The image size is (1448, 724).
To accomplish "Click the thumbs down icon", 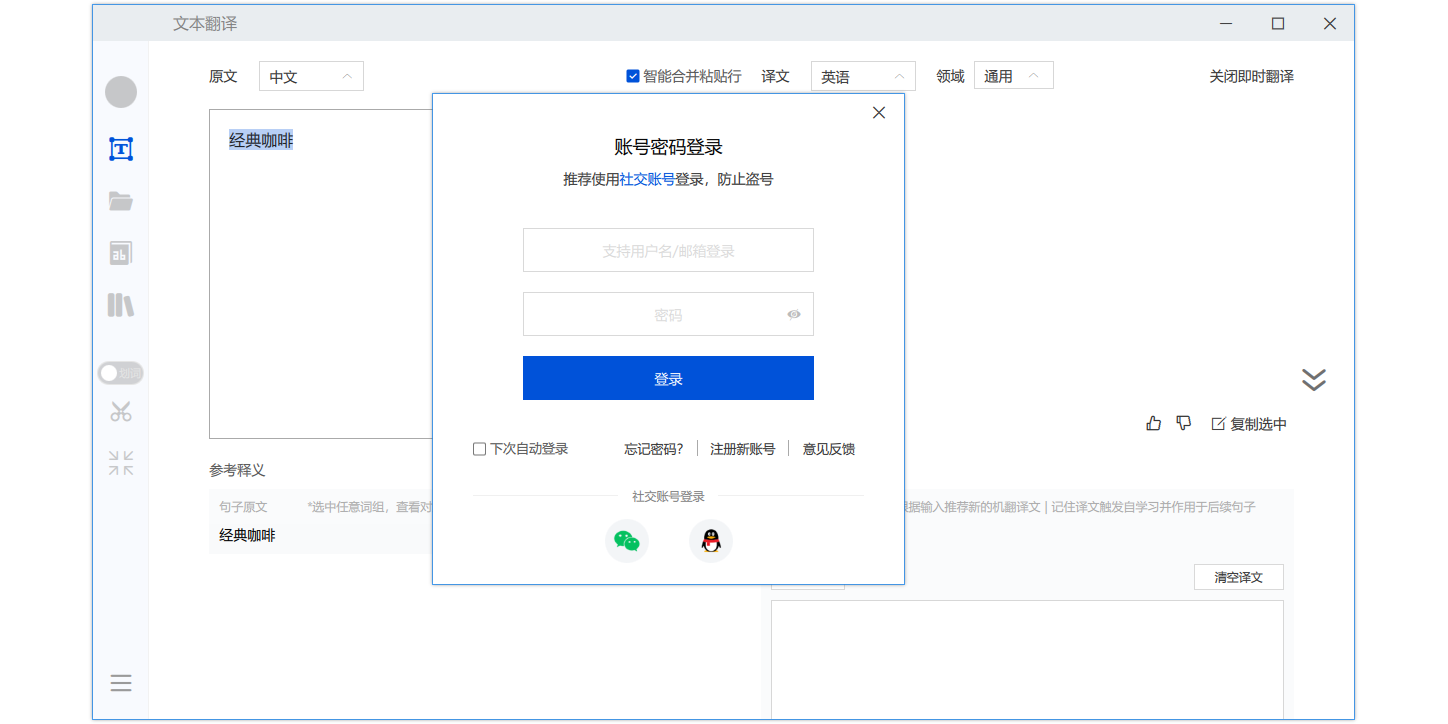I will [1184, 423].
